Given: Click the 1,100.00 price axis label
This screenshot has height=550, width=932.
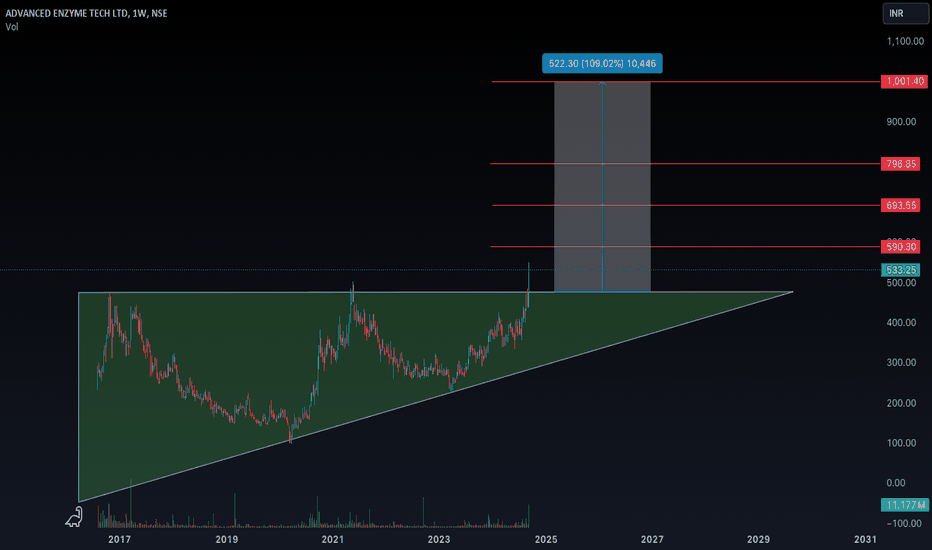Looking at the screenshot, I should 905,41.
